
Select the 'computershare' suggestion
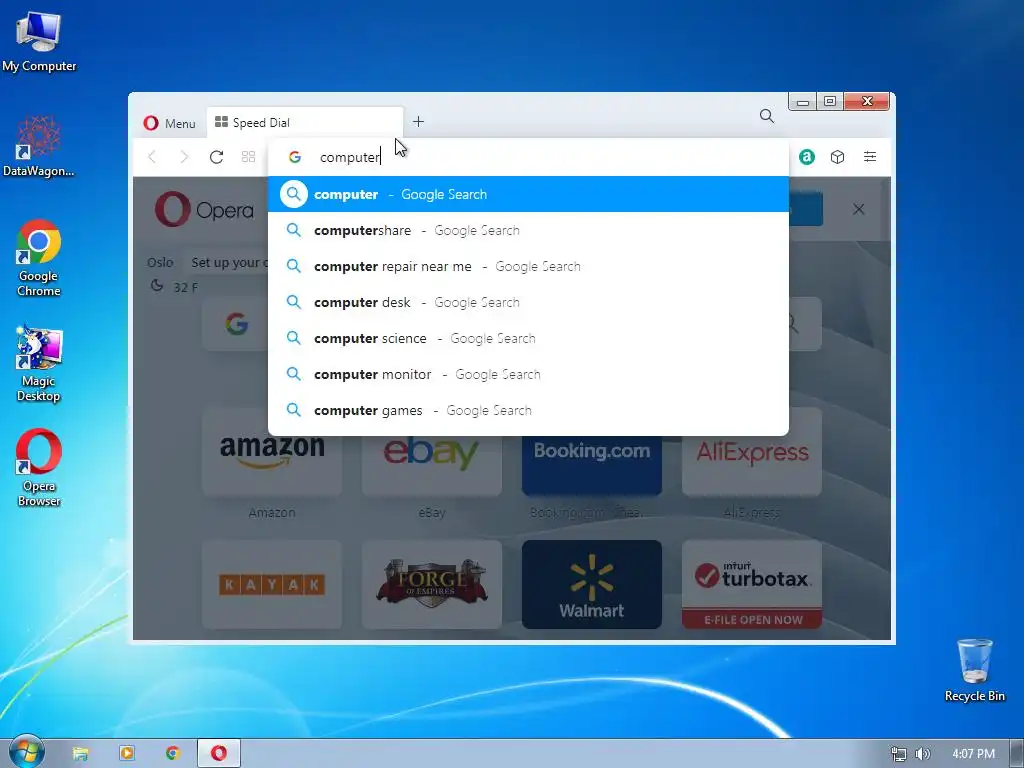tap(528, 231)
